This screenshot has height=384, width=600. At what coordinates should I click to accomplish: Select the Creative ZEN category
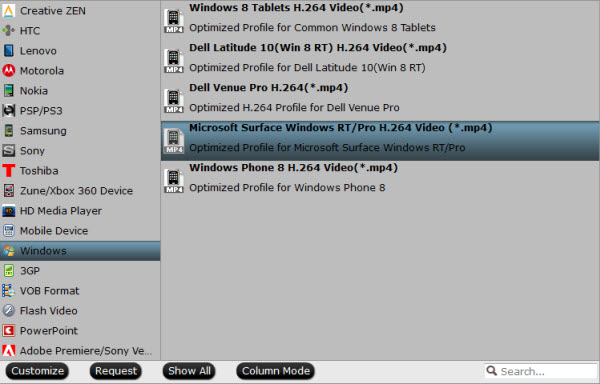pyautogui.click(x=80, y=11)
